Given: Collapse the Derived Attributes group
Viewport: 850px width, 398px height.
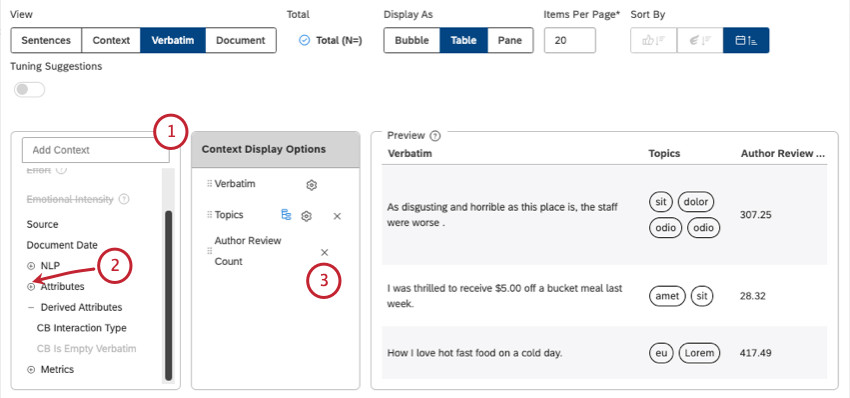Looking at the screenshot, I should 31,307.
